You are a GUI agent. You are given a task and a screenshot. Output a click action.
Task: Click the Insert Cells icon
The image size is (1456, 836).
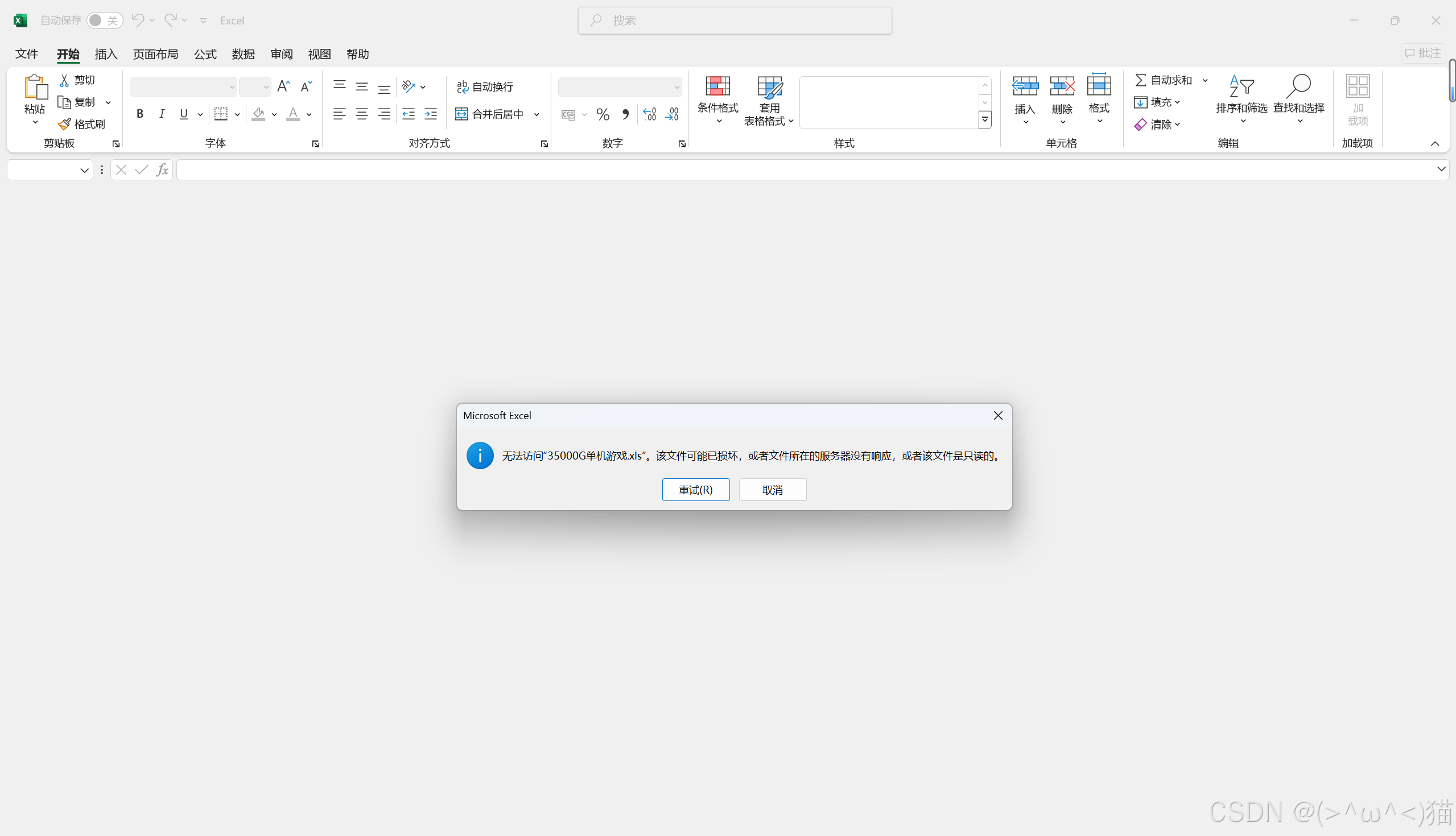click(1025, 86)
